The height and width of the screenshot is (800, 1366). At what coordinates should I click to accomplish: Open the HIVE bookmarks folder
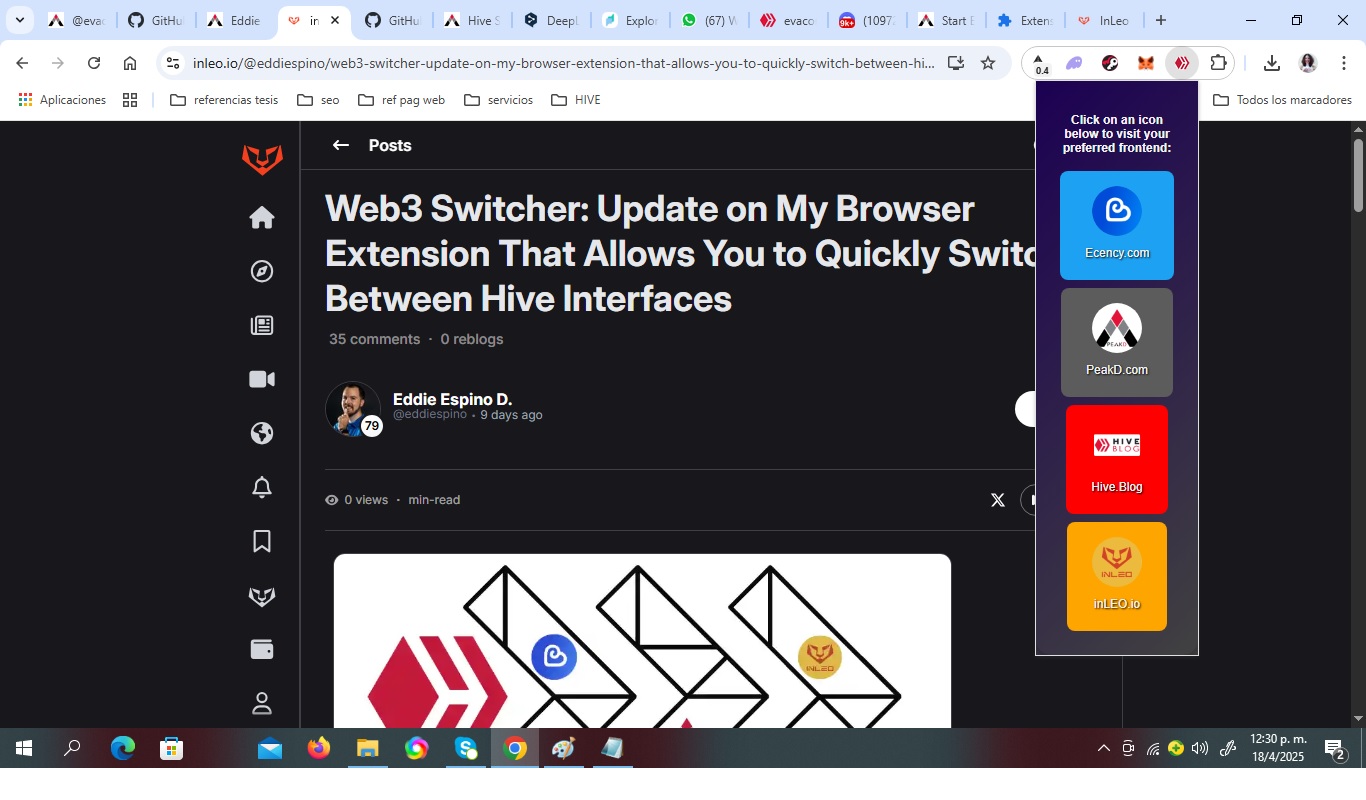tap(576, 100)
